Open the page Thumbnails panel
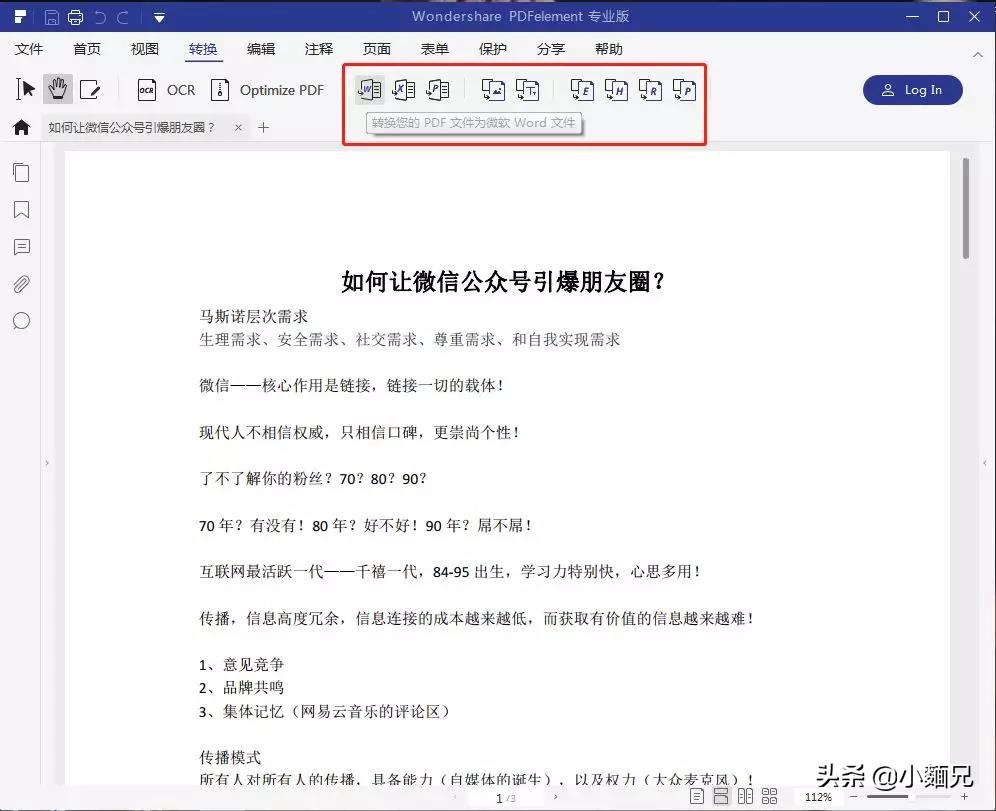The image size is (996, 811). point(21,172)
